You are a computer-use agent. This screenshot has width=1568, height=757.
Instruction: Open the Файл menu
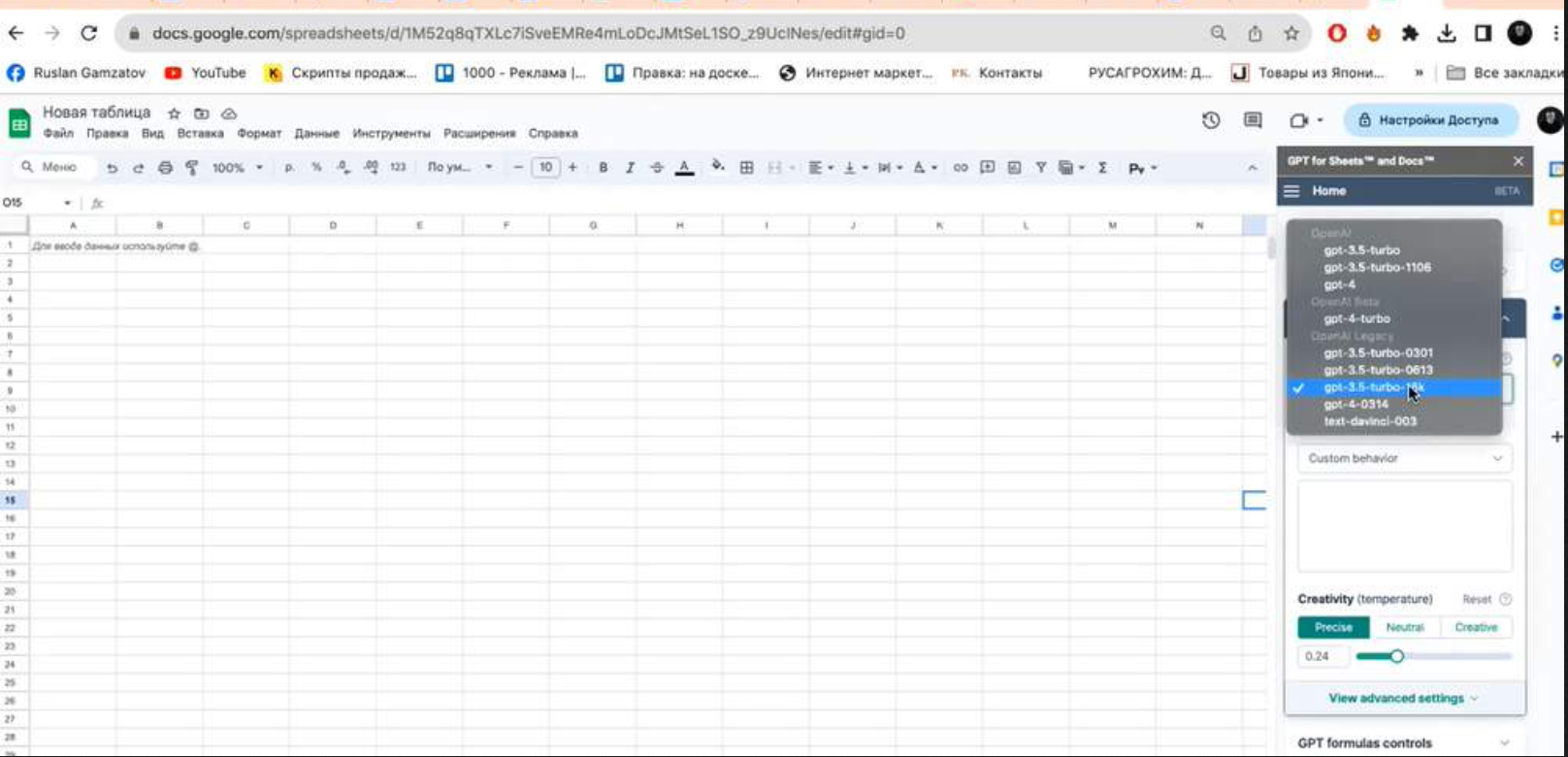[x=58, y=134]
